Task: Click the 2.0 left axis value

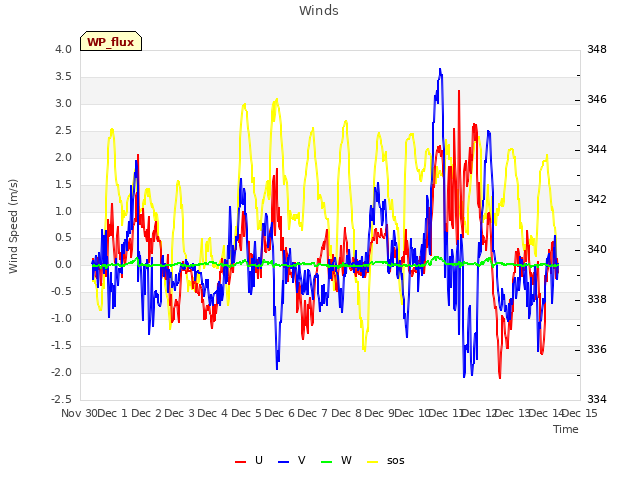Action: 63,157
